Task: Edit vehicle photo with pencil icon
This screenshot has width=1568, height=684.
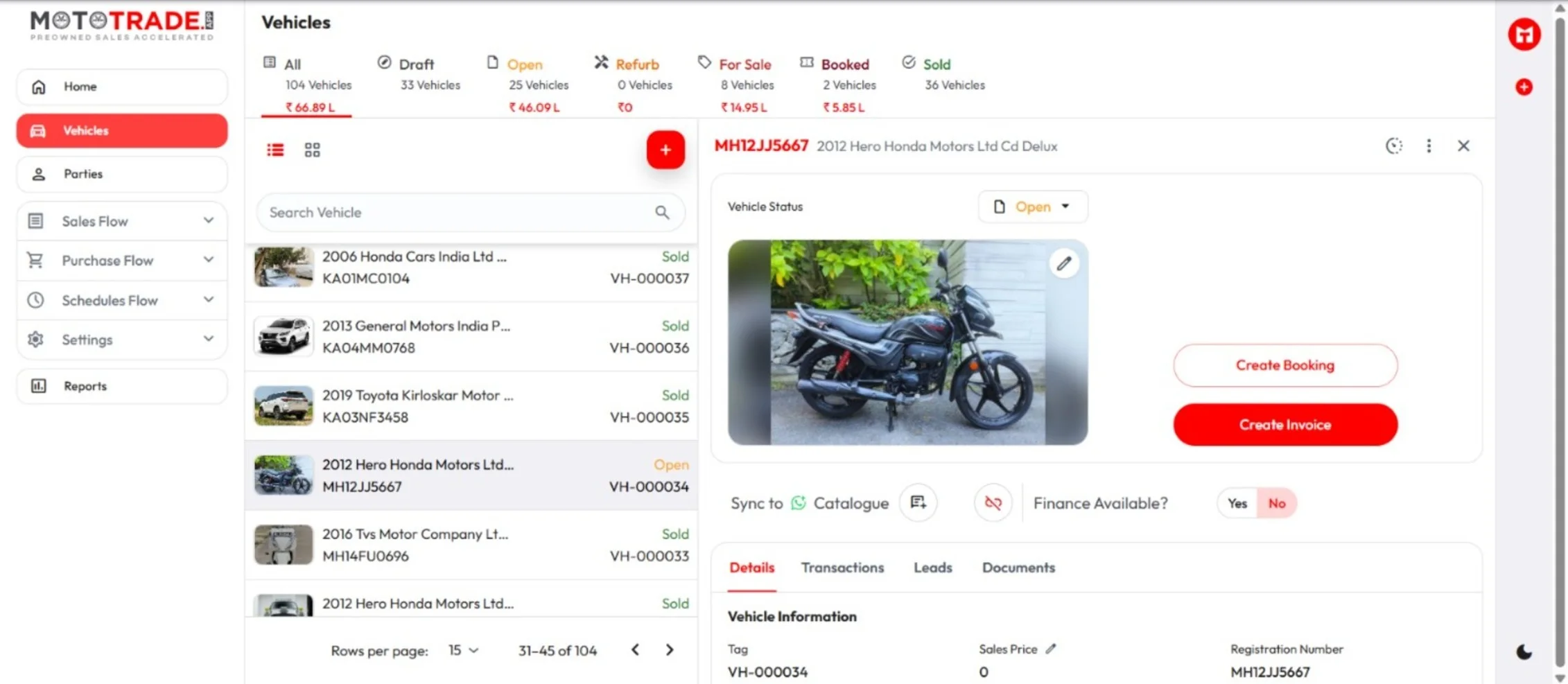Action: coord(1064,263)
